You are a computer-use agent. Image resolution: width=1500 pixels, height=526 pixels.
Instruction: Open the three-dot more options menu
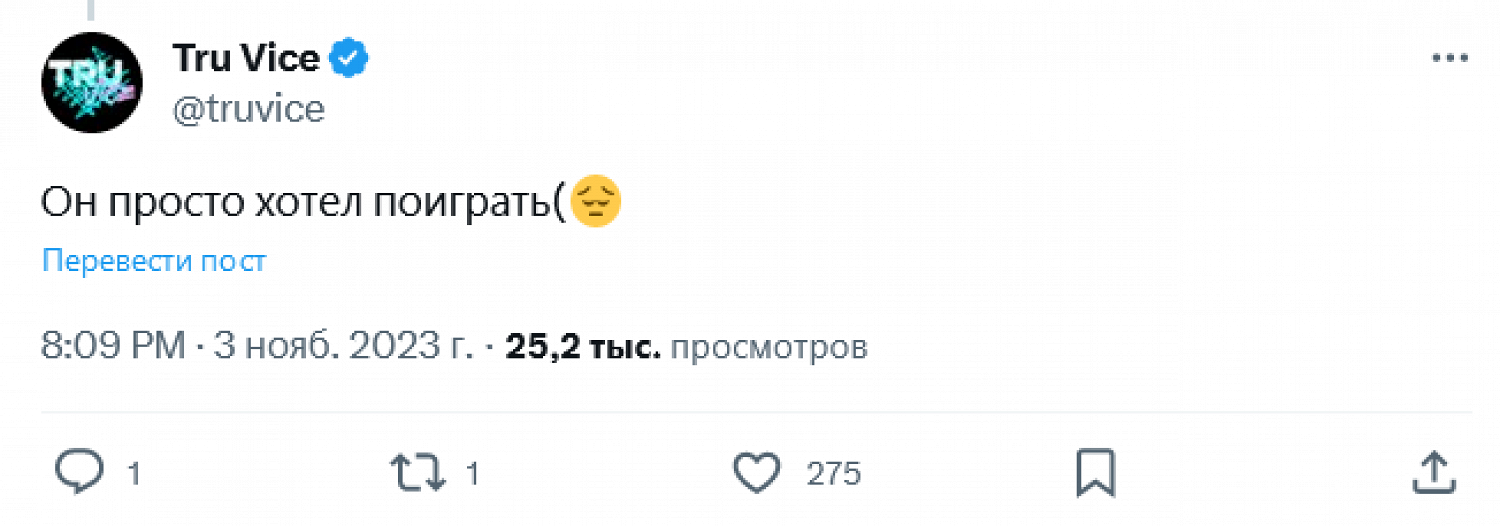coord(1449,59)
